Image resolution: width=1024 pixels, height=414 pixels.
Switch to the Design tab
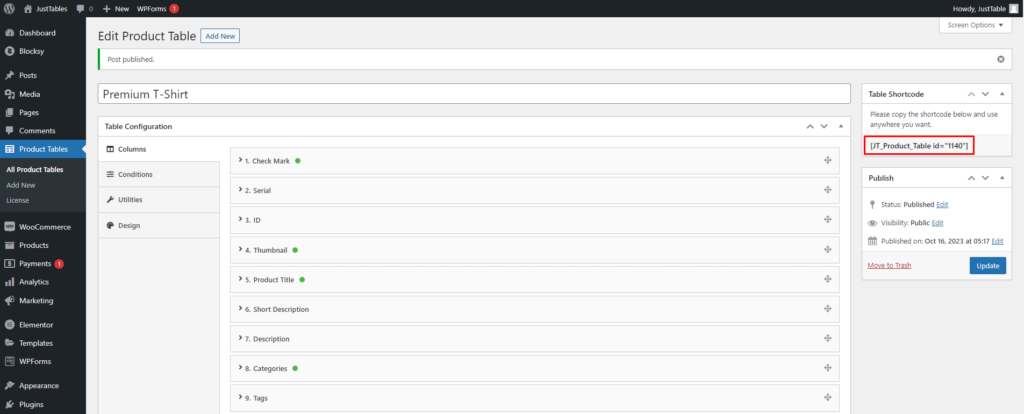coord(128,225)
